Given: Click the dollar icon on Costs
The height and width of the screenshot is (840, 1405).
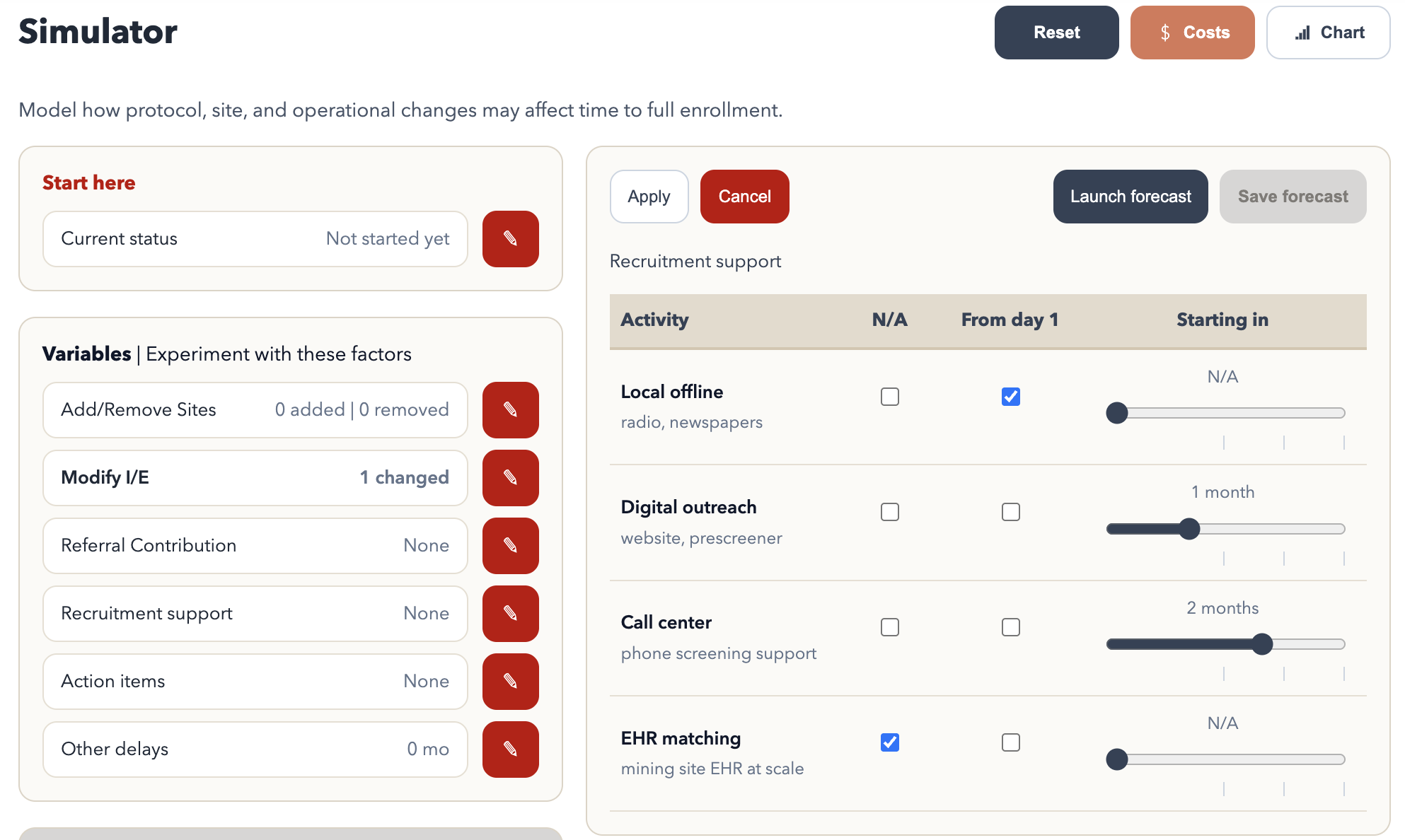Looking at the screenshot, I should [1164, 33].
